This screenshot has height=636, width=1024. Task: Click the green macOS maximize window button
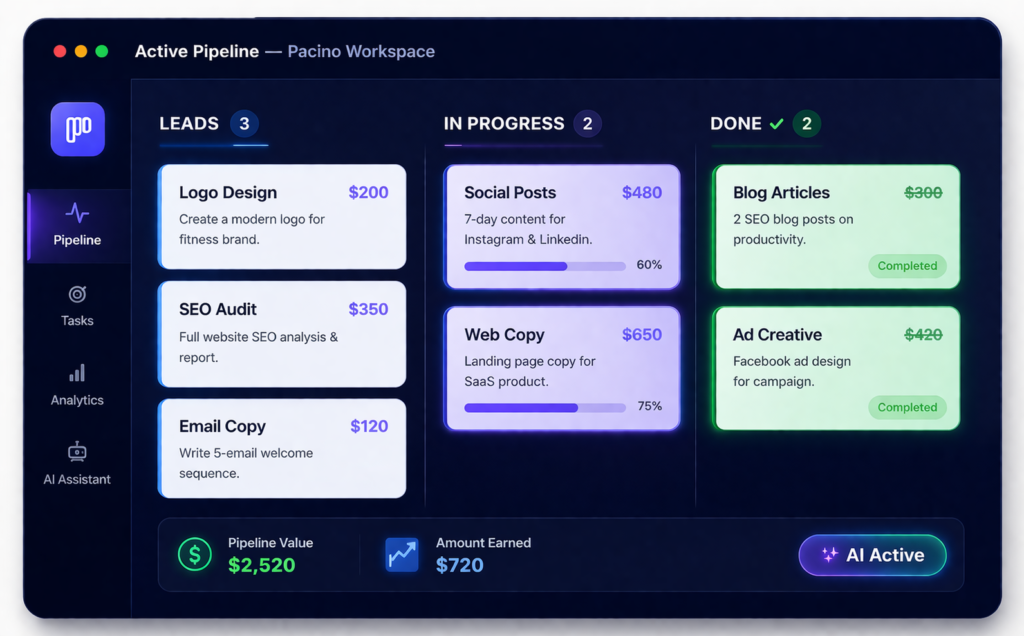click(x=101, y=51)
